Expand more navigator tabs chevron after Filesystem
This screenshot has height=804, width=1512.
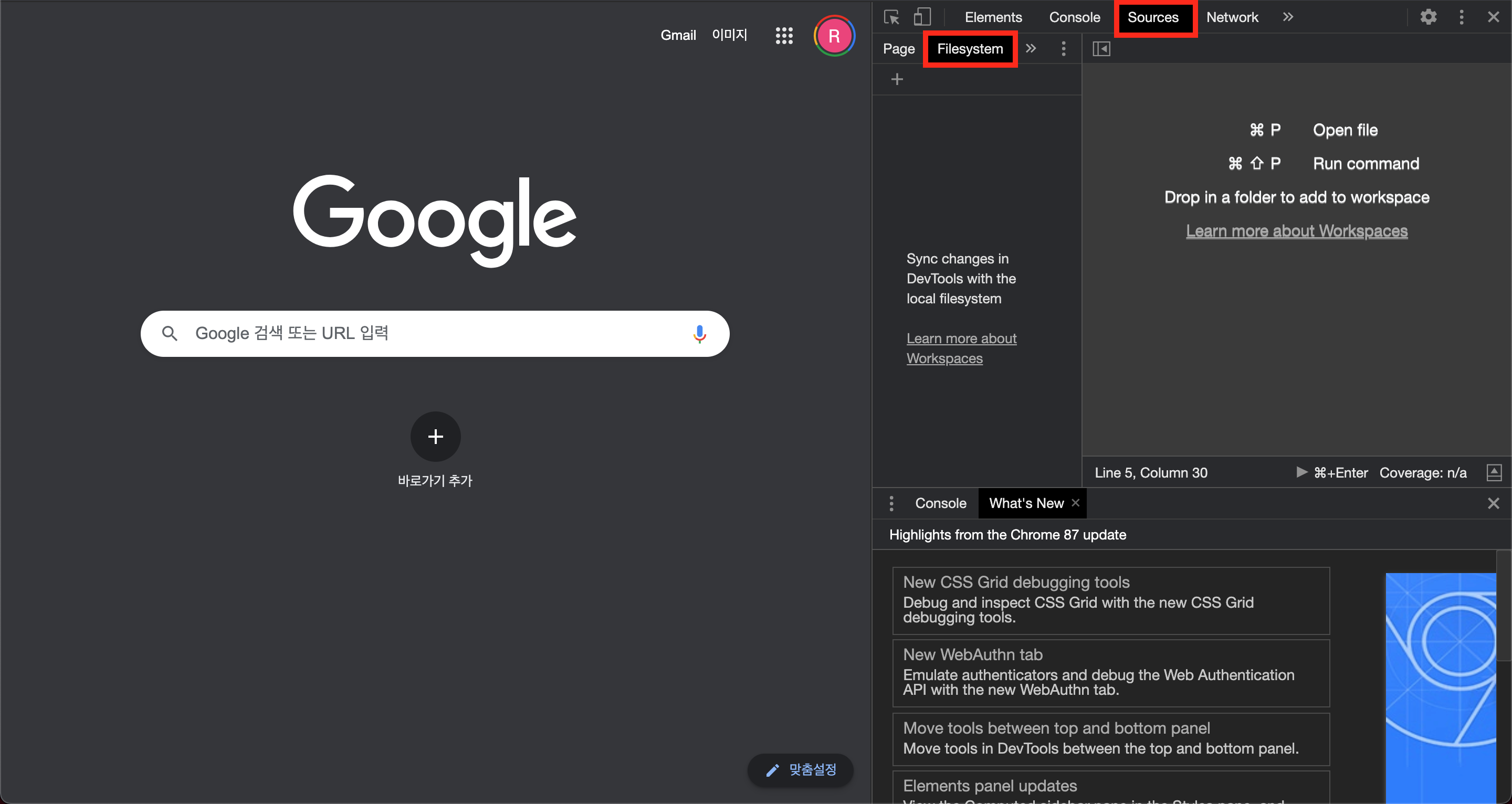(1031, 49)
